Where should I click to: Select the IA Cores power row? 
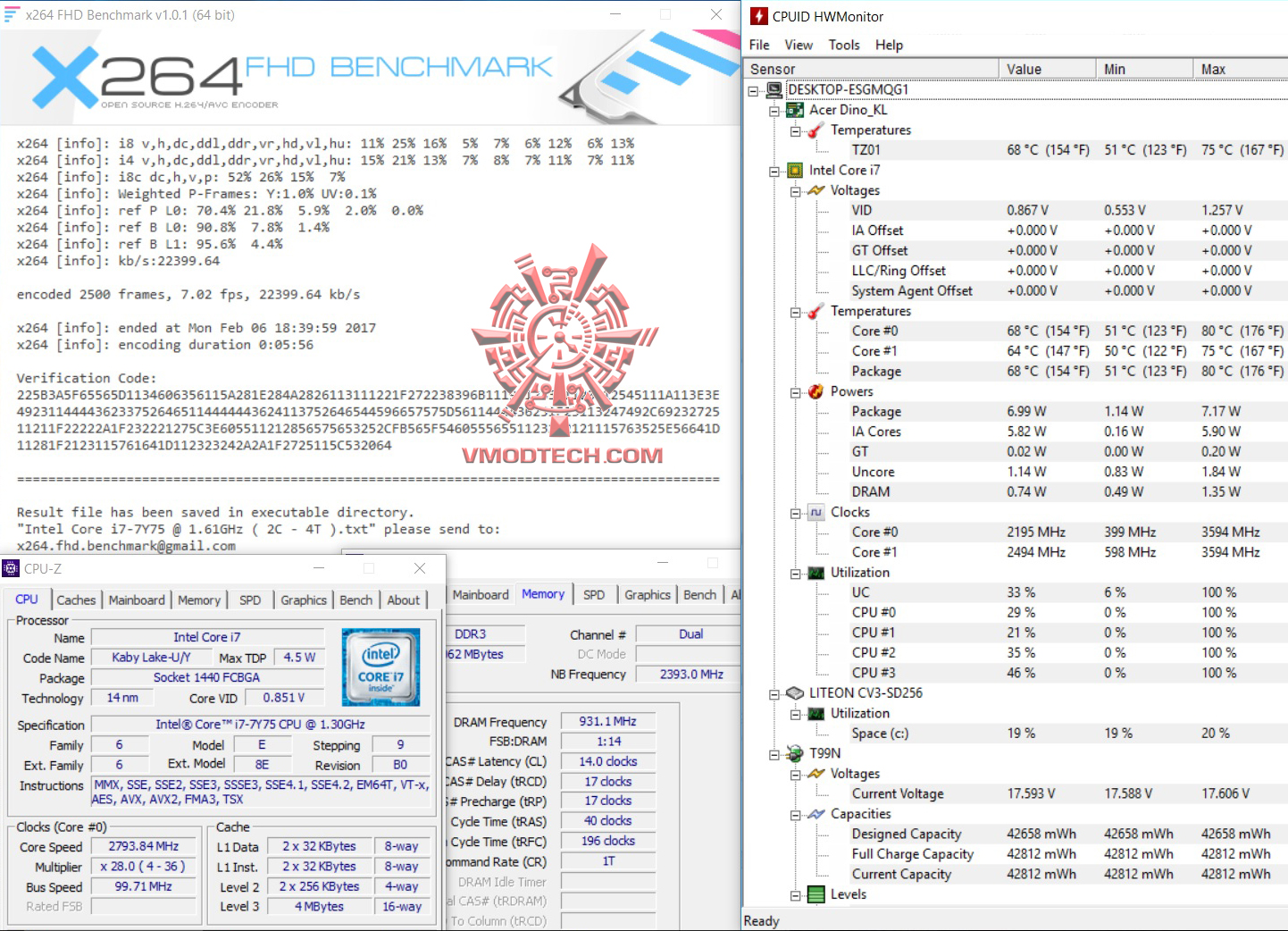(1066, 432)
